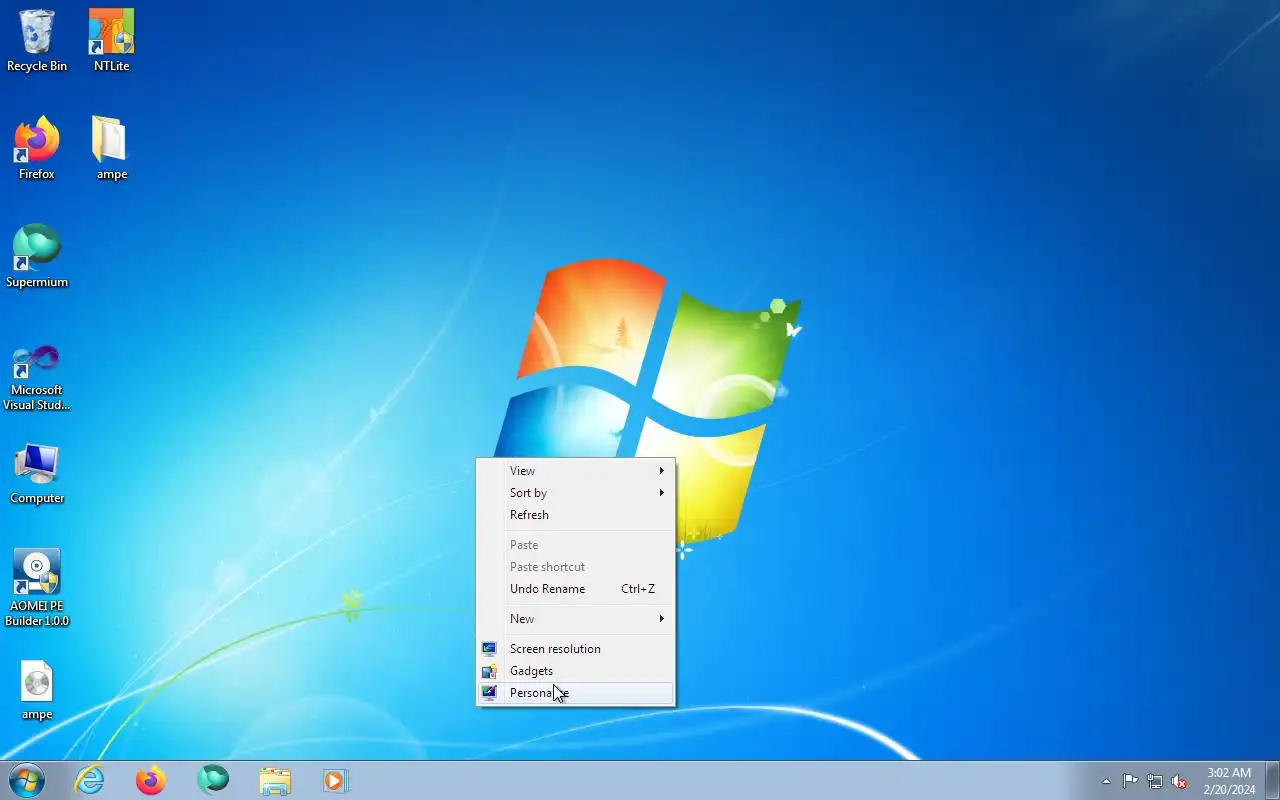The width and height of the screenshot is (1280, 800).
Task: Click the Show desktop button
Action: (1272, 780)
